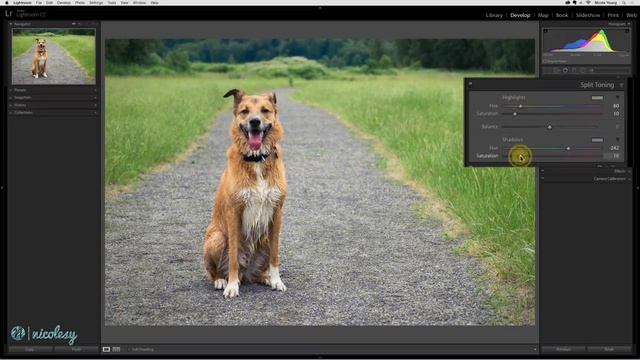This screenshot has width=640, height=360.
Task: Toggle shadow clipping indicator in histogram
Action: (x=546, y=31)
